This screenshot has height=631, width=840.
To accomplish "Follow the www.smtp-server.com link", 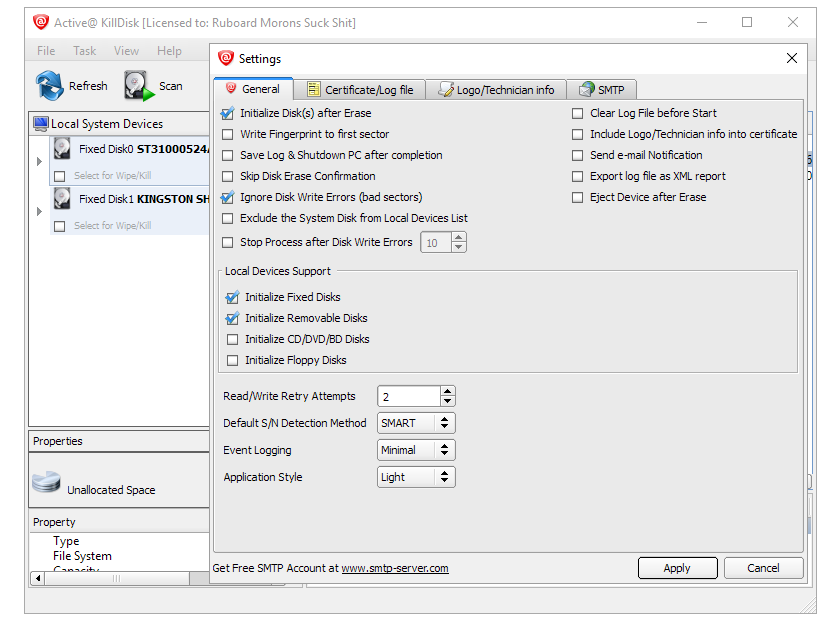I will (395, 568).
